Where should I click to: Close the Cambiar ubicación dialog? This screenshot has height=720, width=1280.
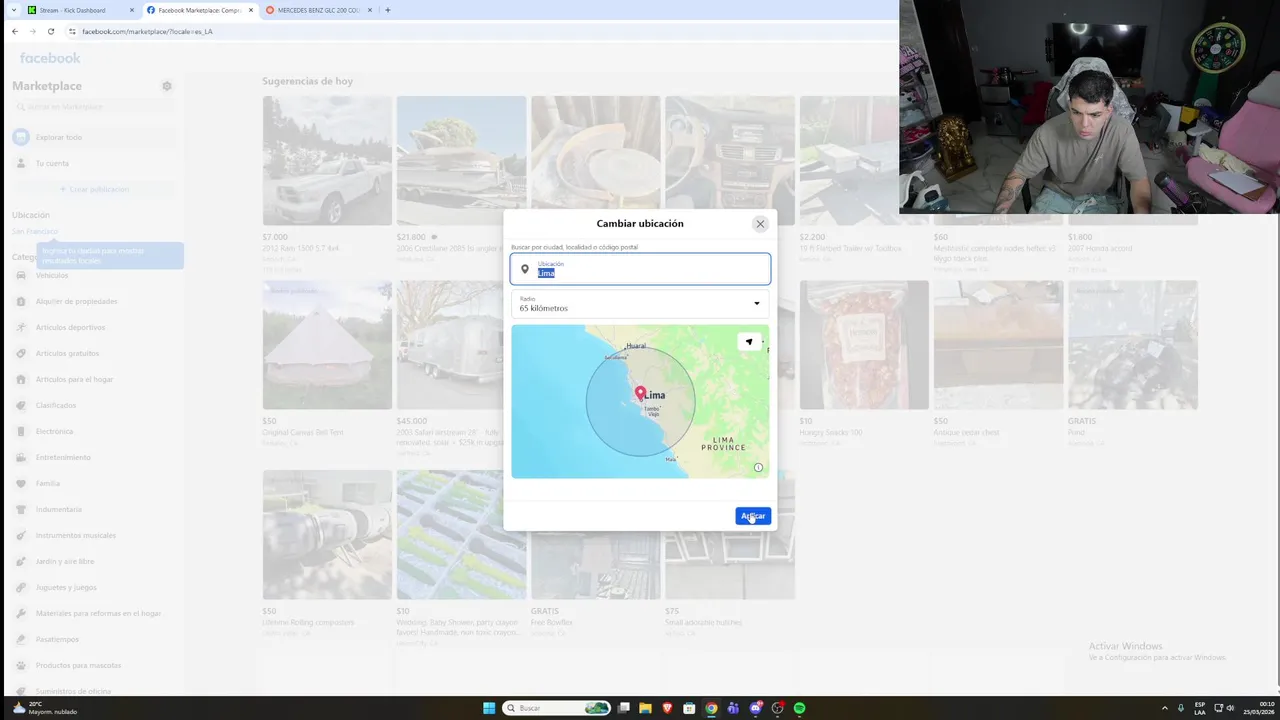(760, 224)
